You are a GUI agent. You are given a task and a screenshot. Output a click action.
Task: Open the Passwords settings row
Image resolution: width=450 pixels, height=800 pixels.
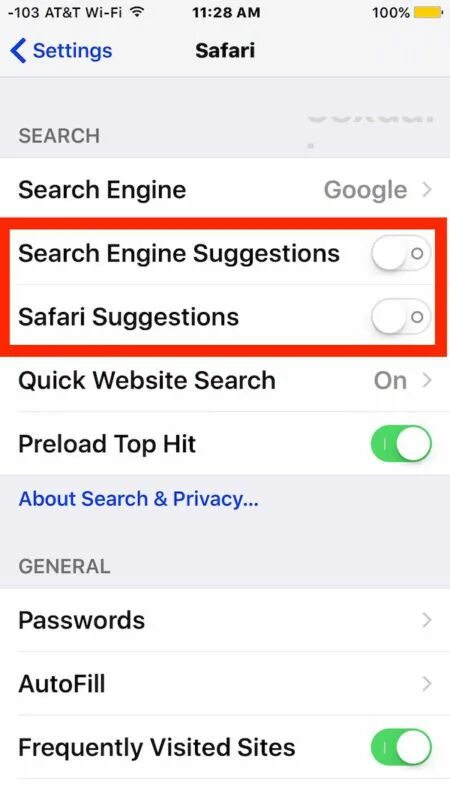pos(225,620)
